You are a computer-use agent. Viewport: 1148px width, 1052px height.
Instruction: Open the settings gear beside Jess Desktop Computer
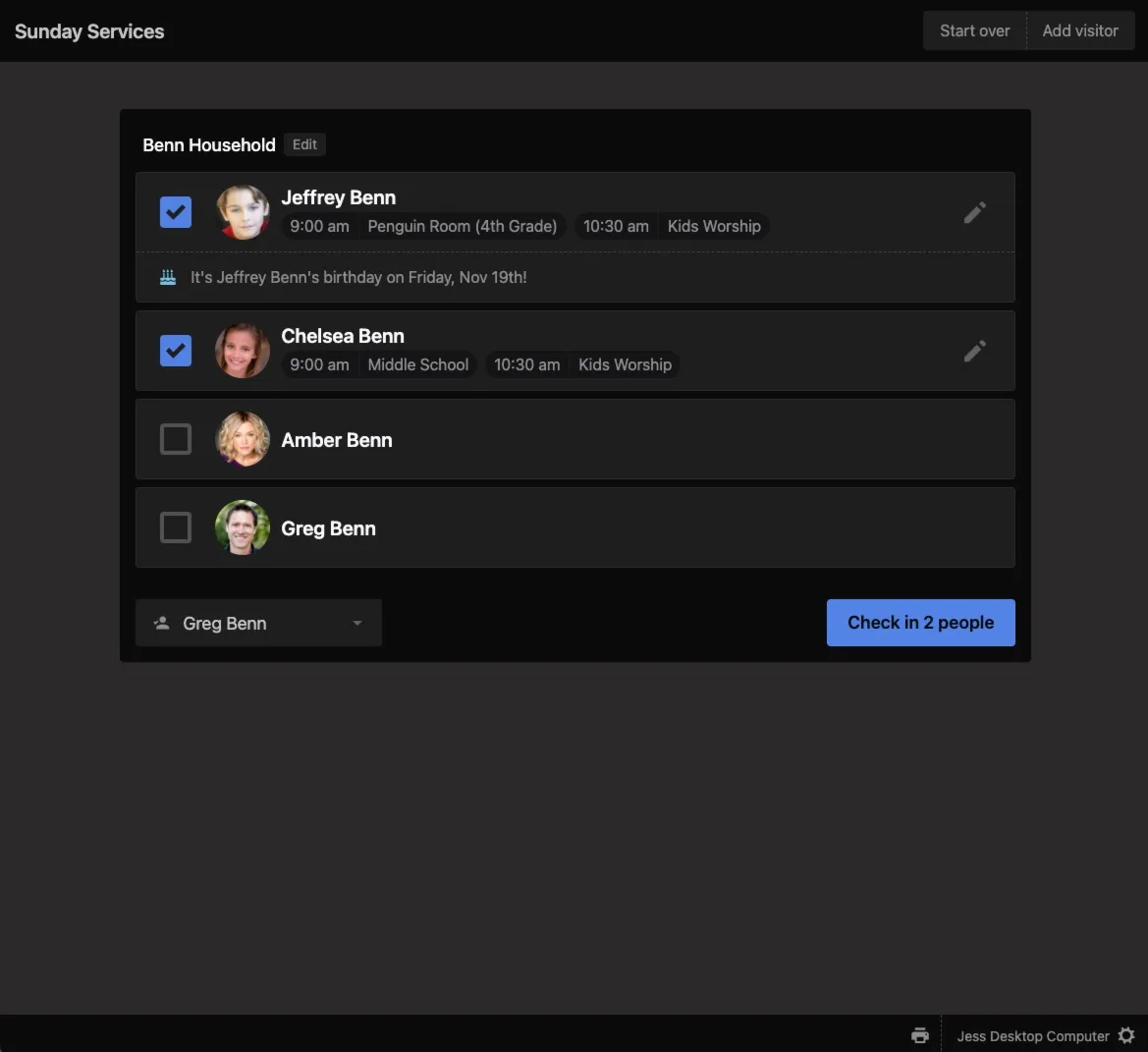(x=1125, y=1035)
